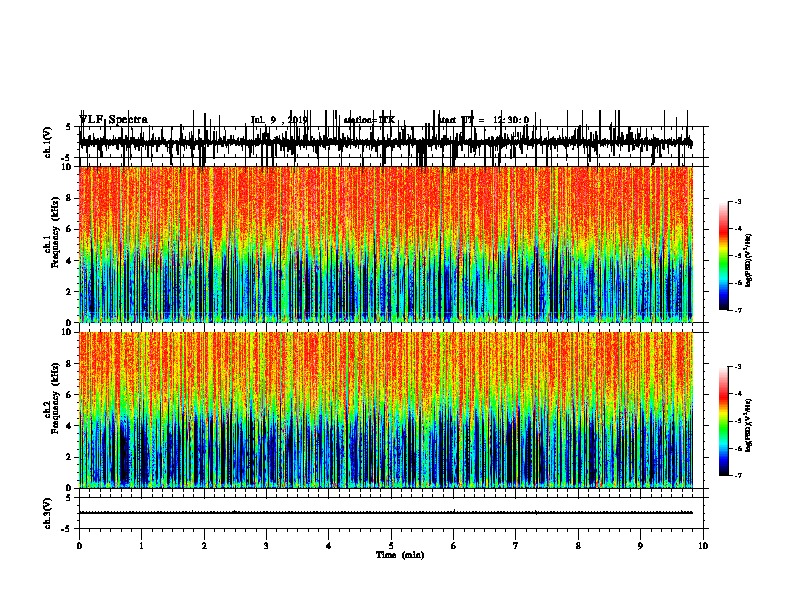Click the "8" kHz tick of ch.2 spectrogram
Image resolution: width=792 pixels, height=612 pixels.
[69, 364]
